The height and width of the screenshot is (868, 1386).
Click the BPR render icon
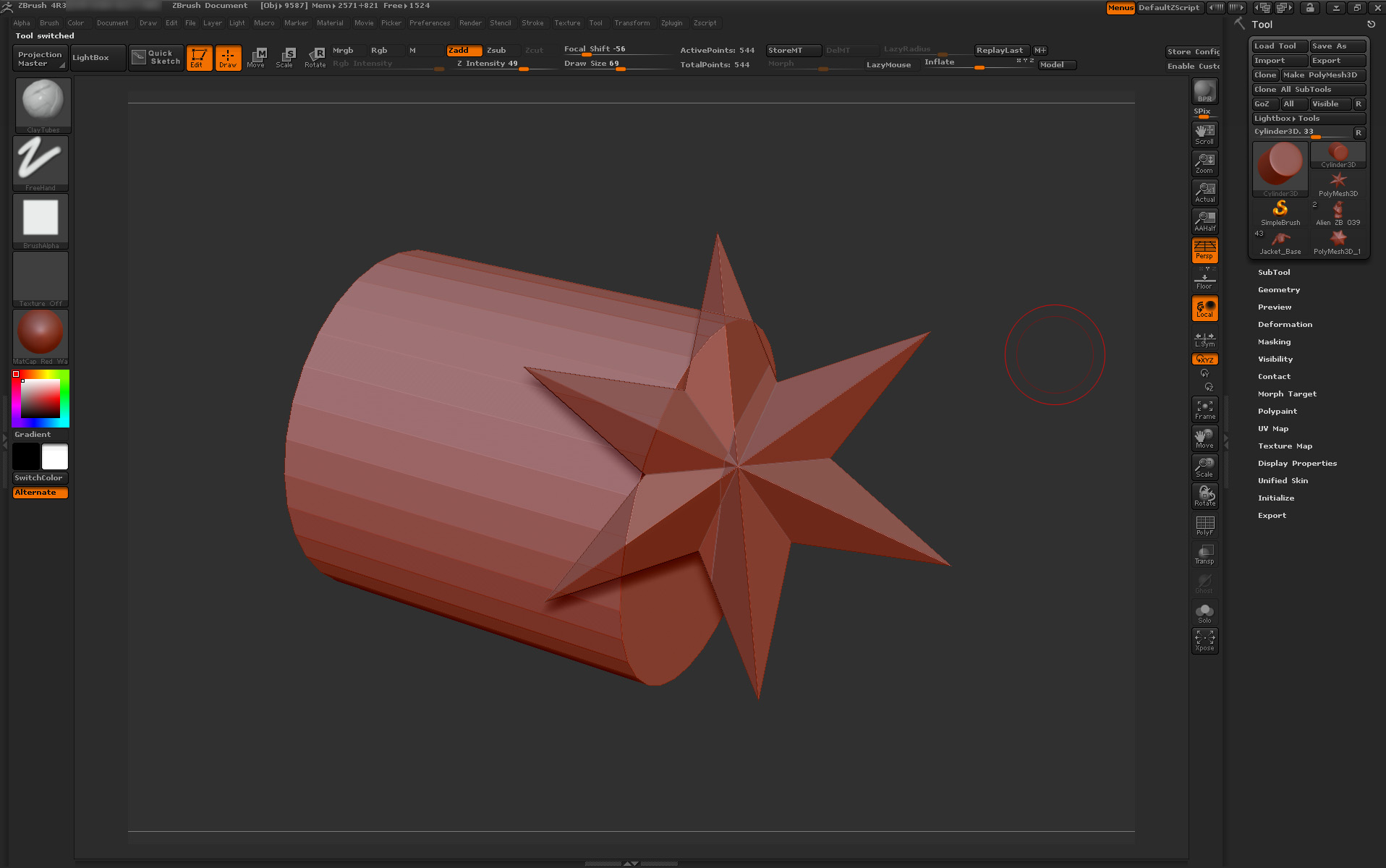click(1204, 91)
